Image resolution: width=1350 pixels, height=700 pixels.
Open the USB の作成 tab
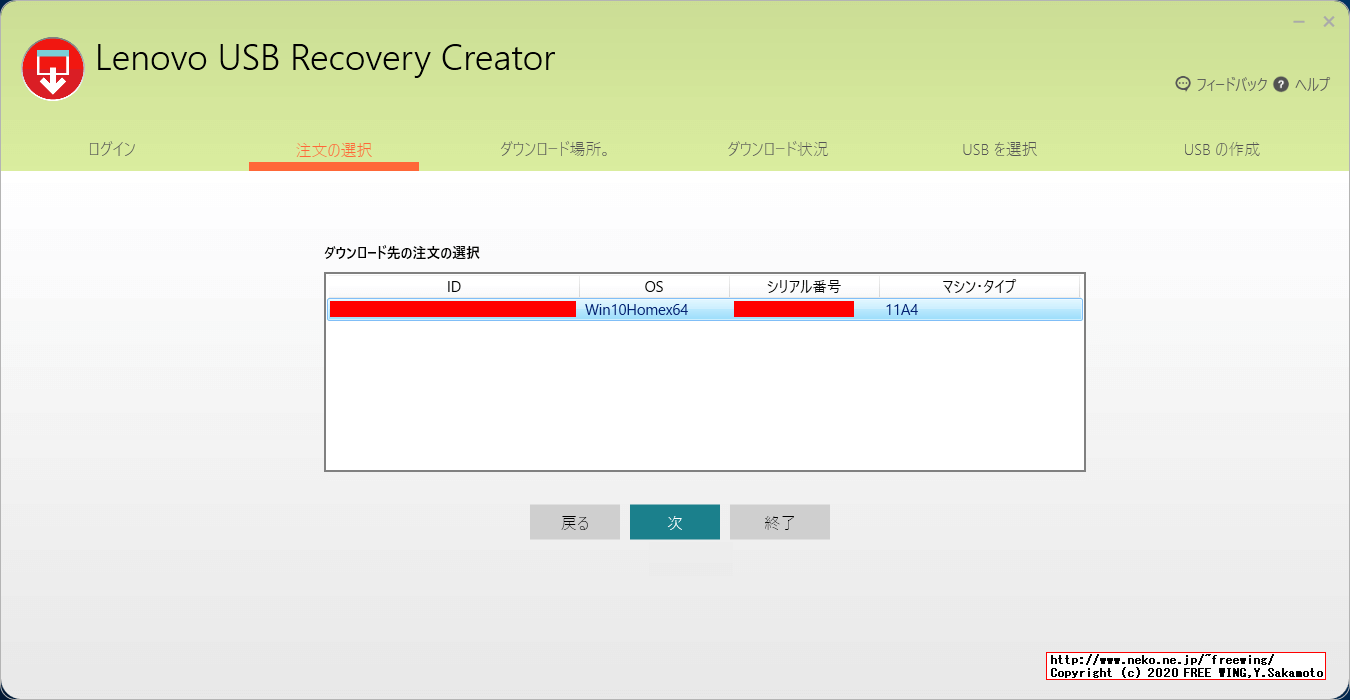pyautogui.click(x=1222, y=150)
